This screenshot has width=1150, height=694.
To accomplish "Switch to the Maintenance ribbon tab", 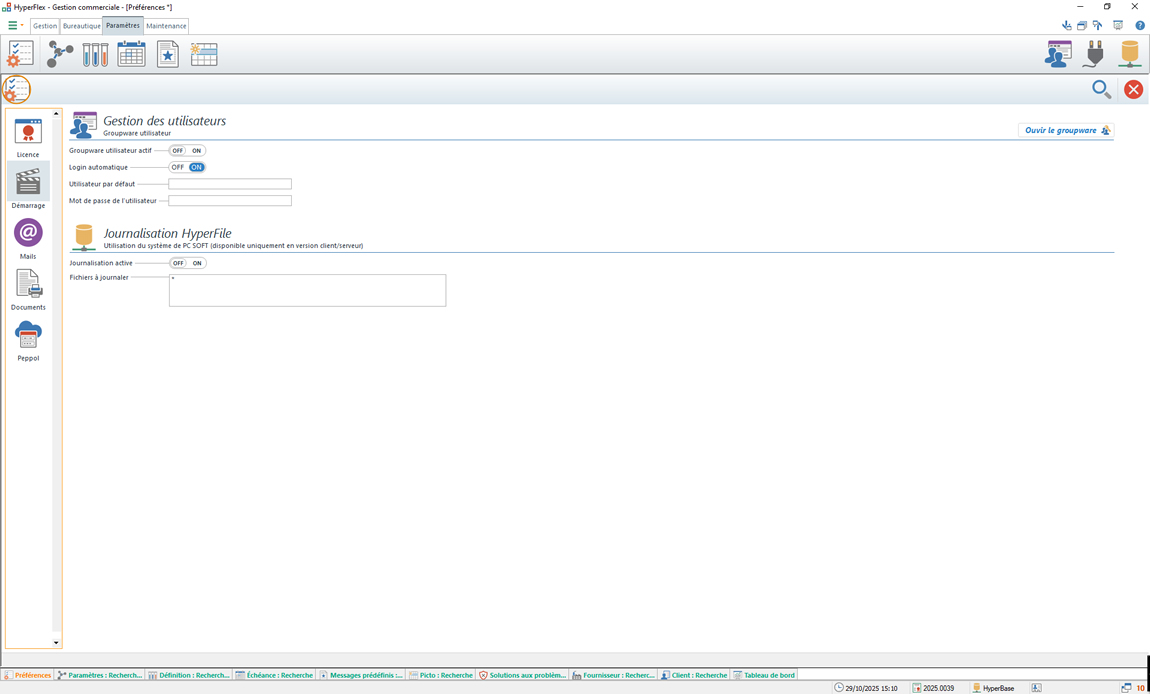I will click(166, 26).
